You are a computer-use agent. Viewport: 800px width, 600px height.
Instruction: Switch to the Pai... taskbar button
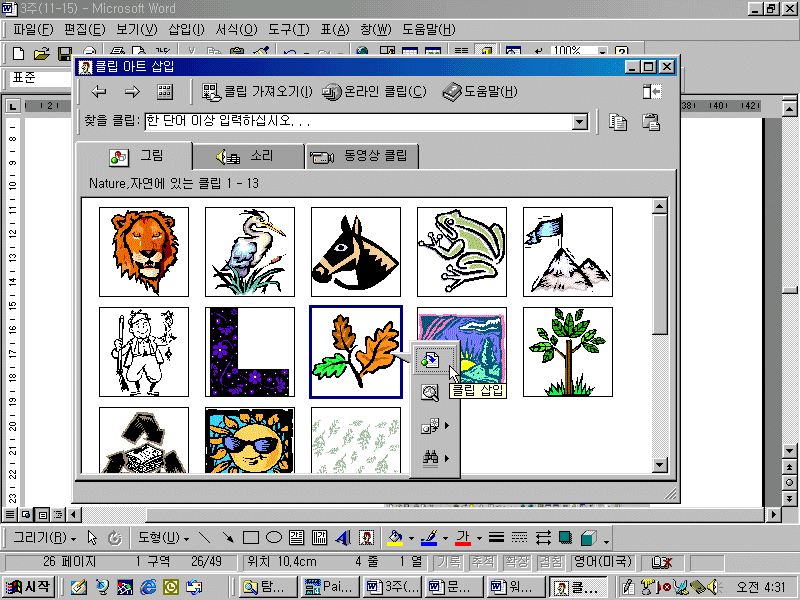[330, 587]
